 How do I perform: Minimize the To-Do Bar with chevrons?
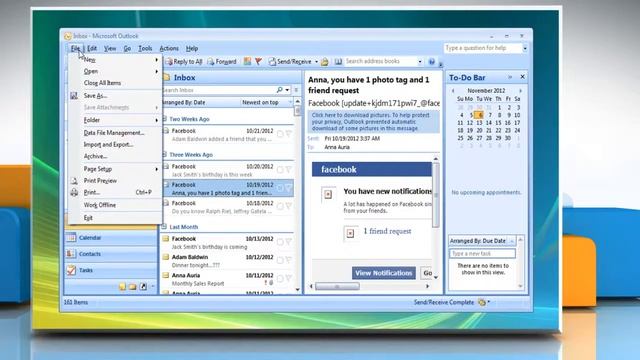tap(510, 77)
